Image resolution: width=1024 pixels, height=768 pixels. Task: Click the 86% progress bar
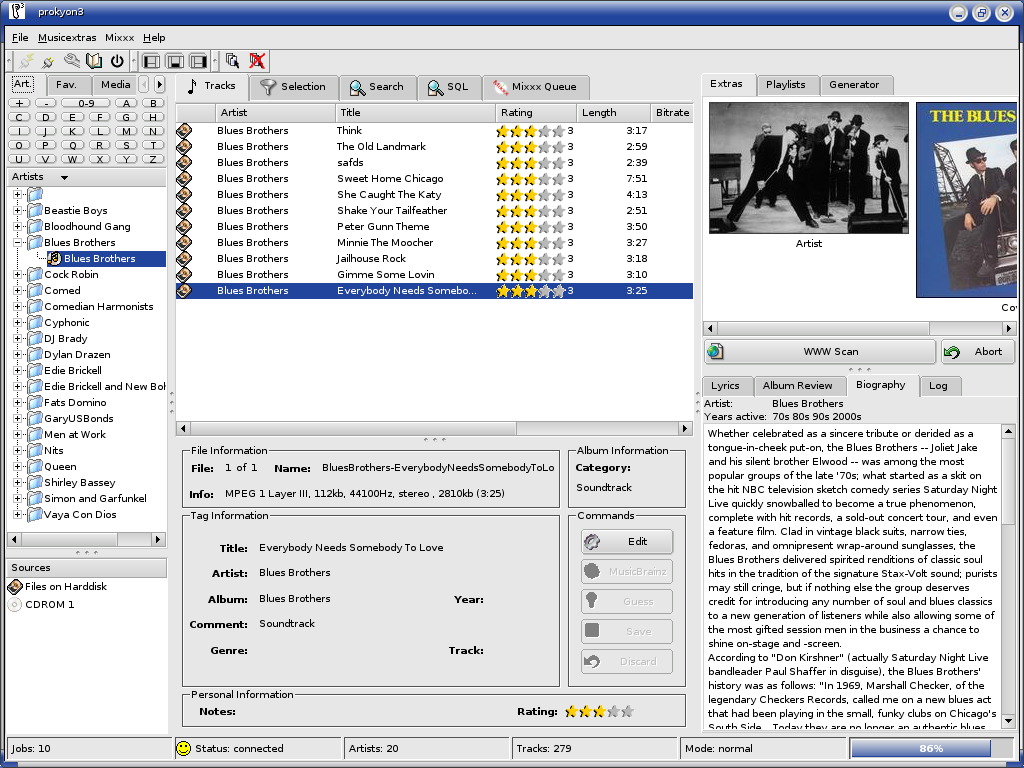coord(931,748)
